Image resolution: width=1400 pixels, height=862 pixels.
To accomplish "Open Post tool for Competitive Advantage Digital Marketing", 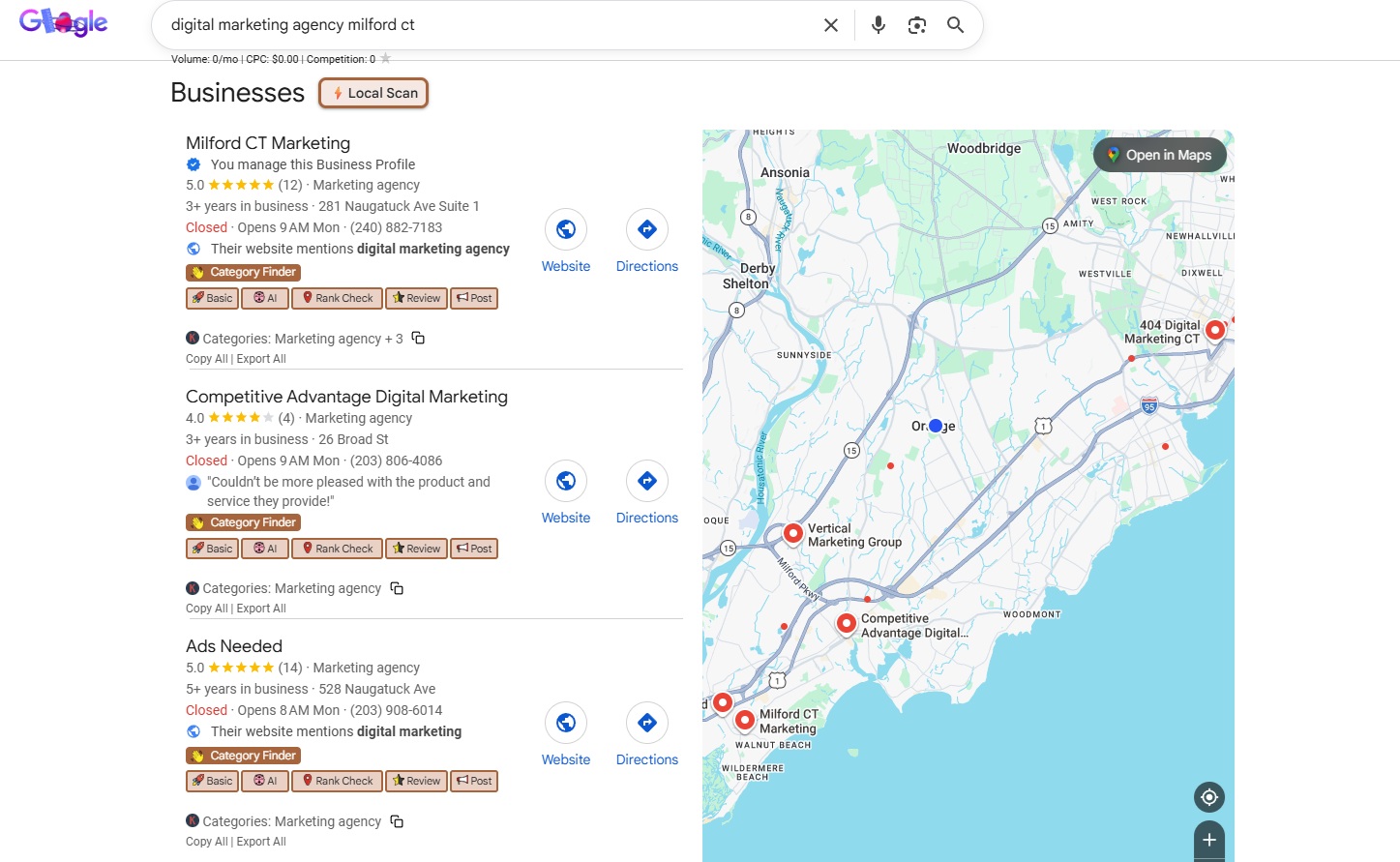I will tap(474, 549).
